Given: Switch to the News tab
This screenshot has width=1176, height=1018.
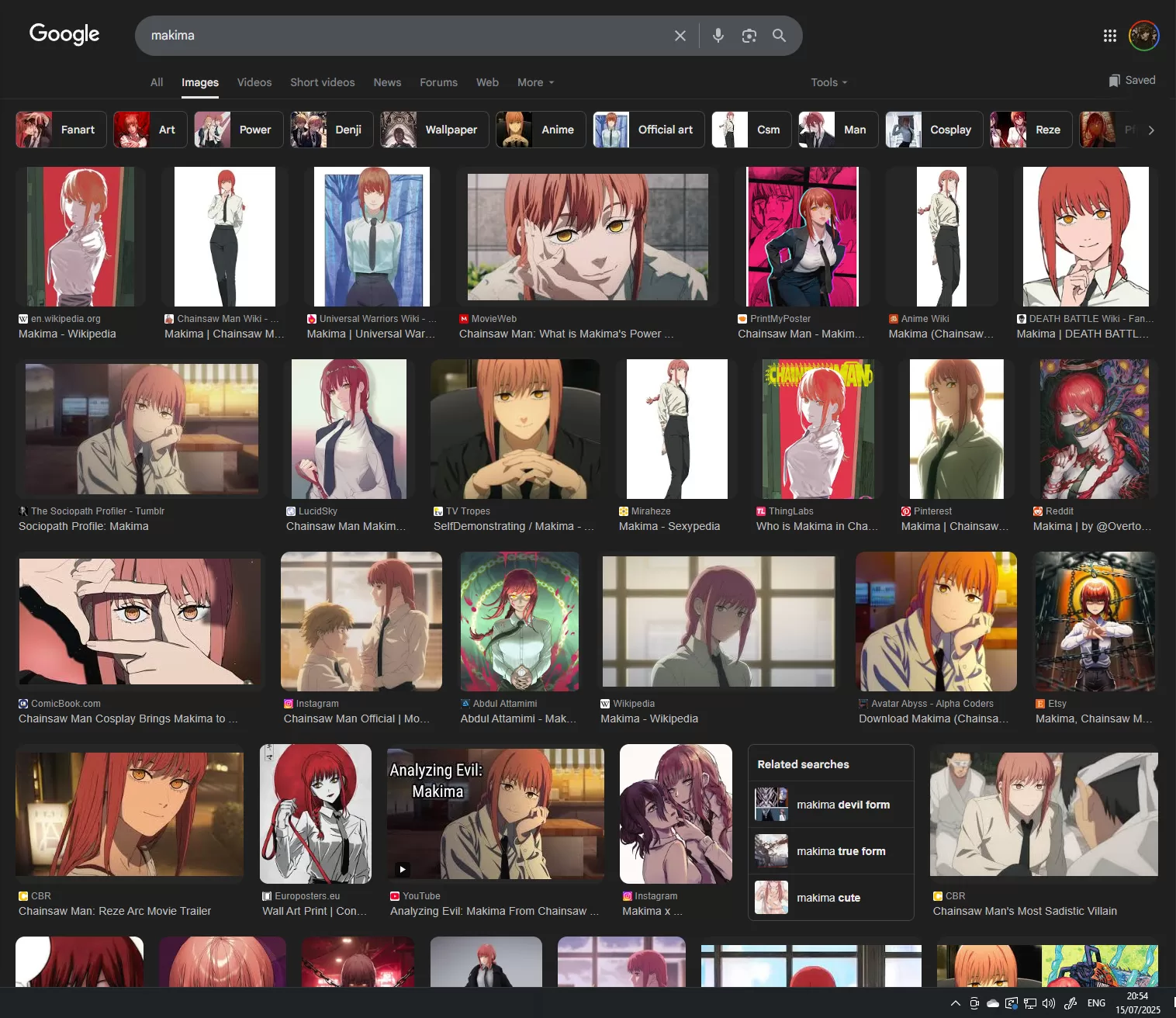Looking at the screenshot, I should pos(387,83).
